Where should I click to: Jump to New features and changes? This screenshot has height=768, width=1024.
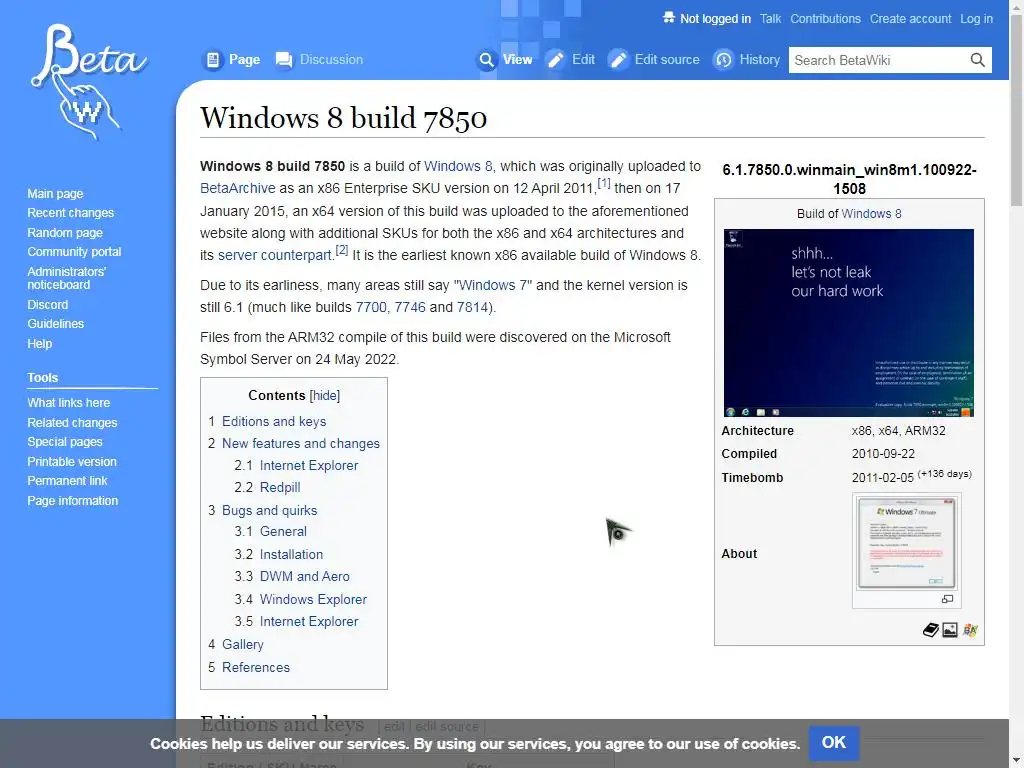(300, 443)
